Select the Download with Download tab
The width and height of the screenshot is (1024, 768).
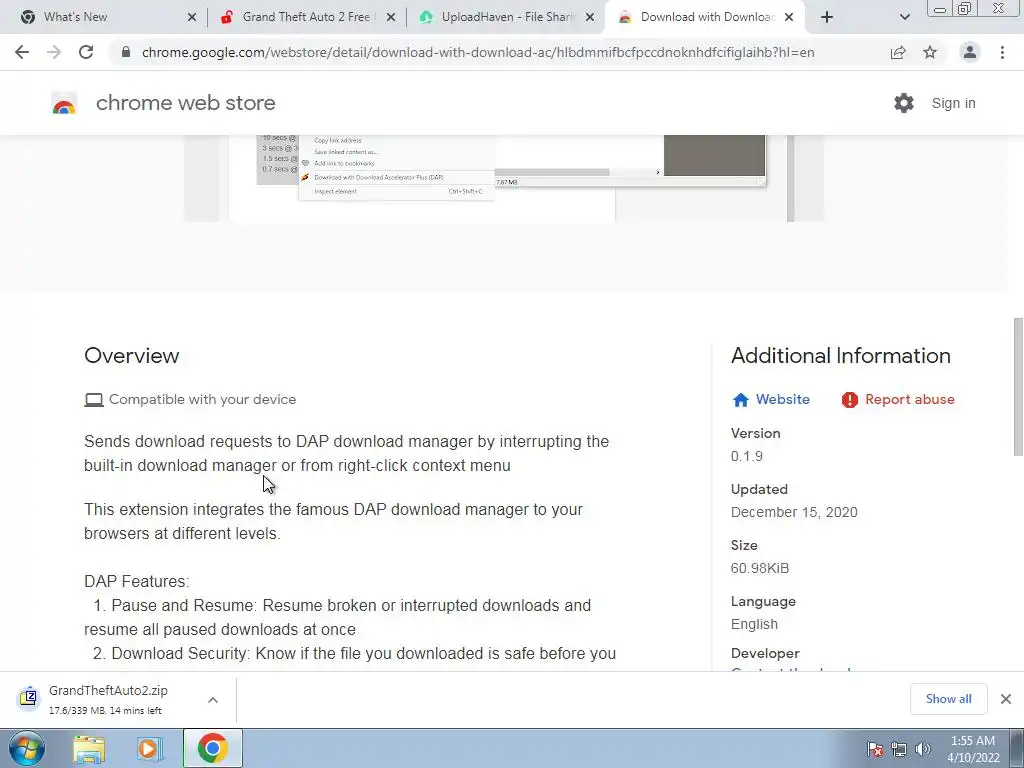click(x=707, y=17)
